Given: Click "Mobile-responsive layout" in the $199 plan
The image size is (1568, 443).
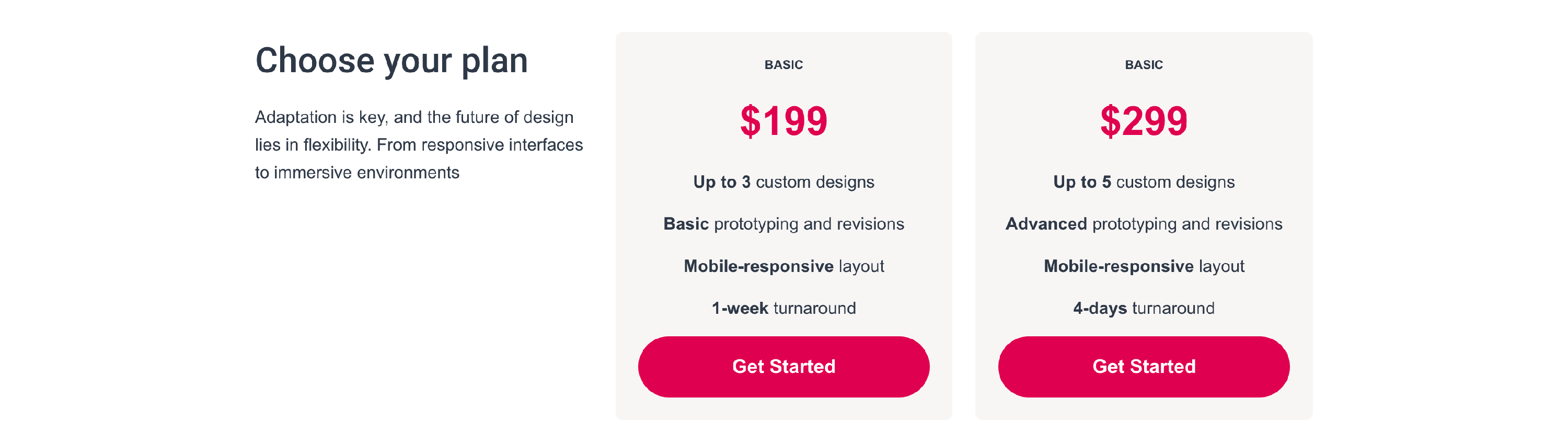Looking at the screenshot, I should (x=783, y=266).
